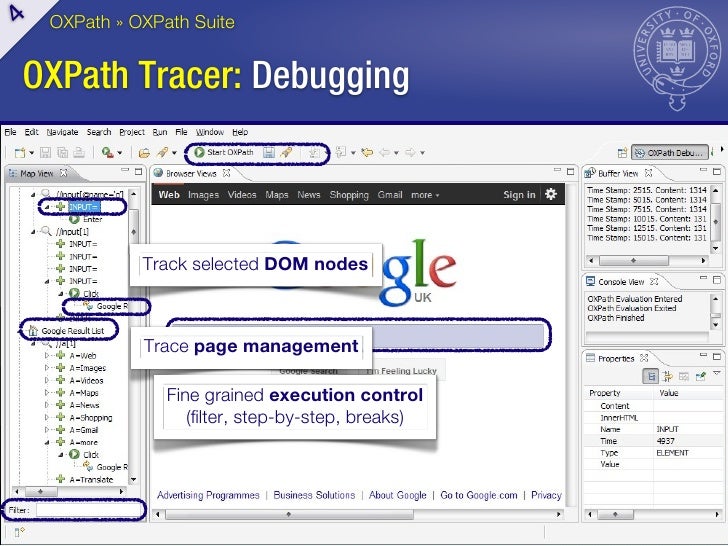
Task: Click the yellow last edit location arrow
Action: (367, 152)
